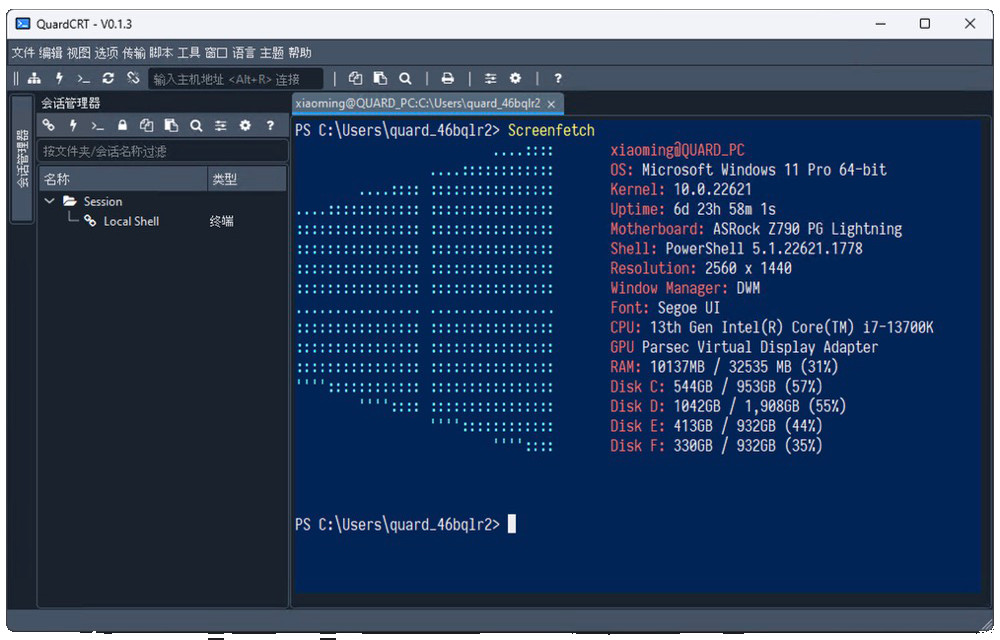Open the 脚本 (Script) menu
This screenshot has height=640, width=1000.
[161, 53]
